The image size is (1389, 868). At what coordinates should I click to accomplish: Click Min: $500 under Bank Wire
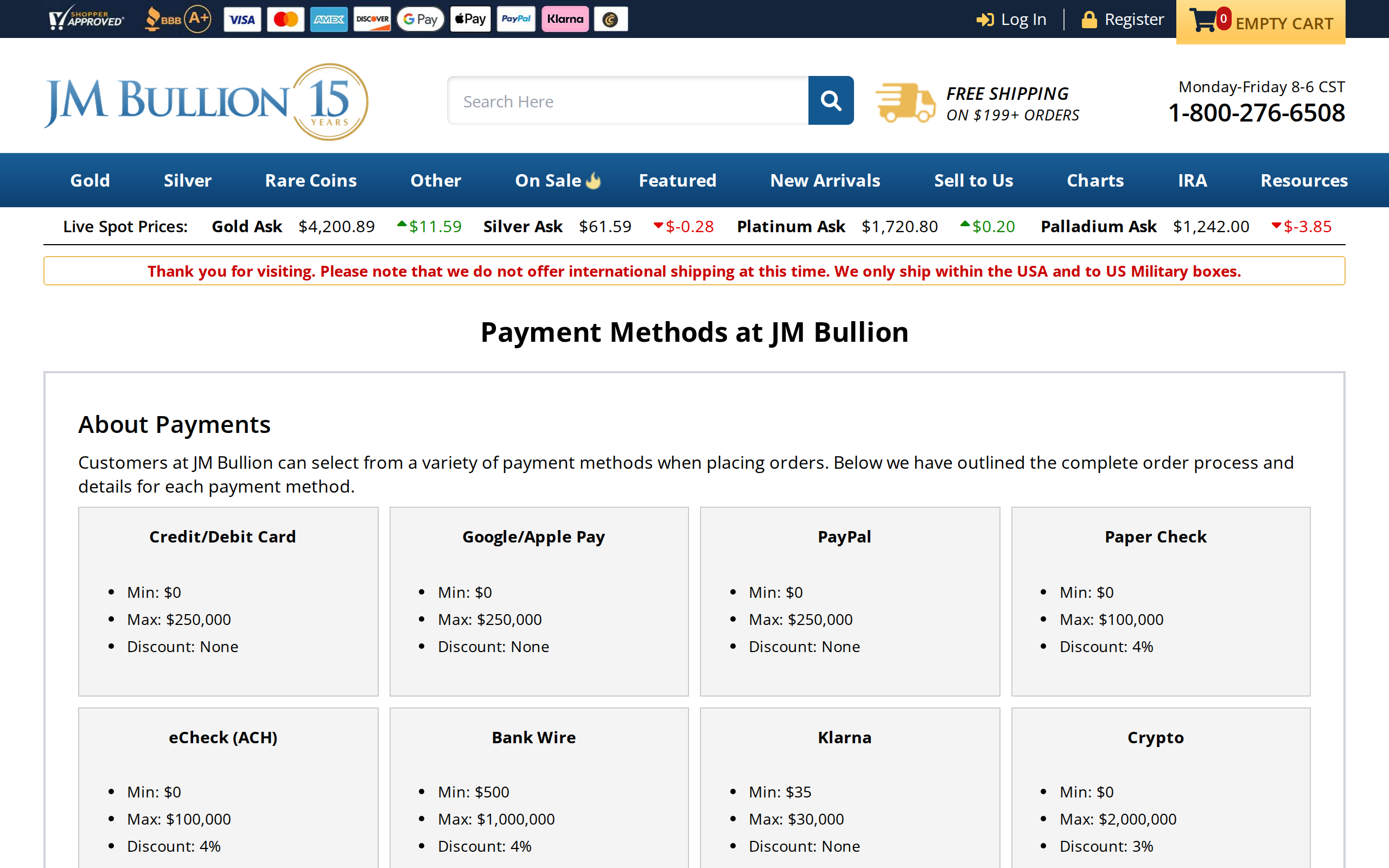click(x=474, y=792)
